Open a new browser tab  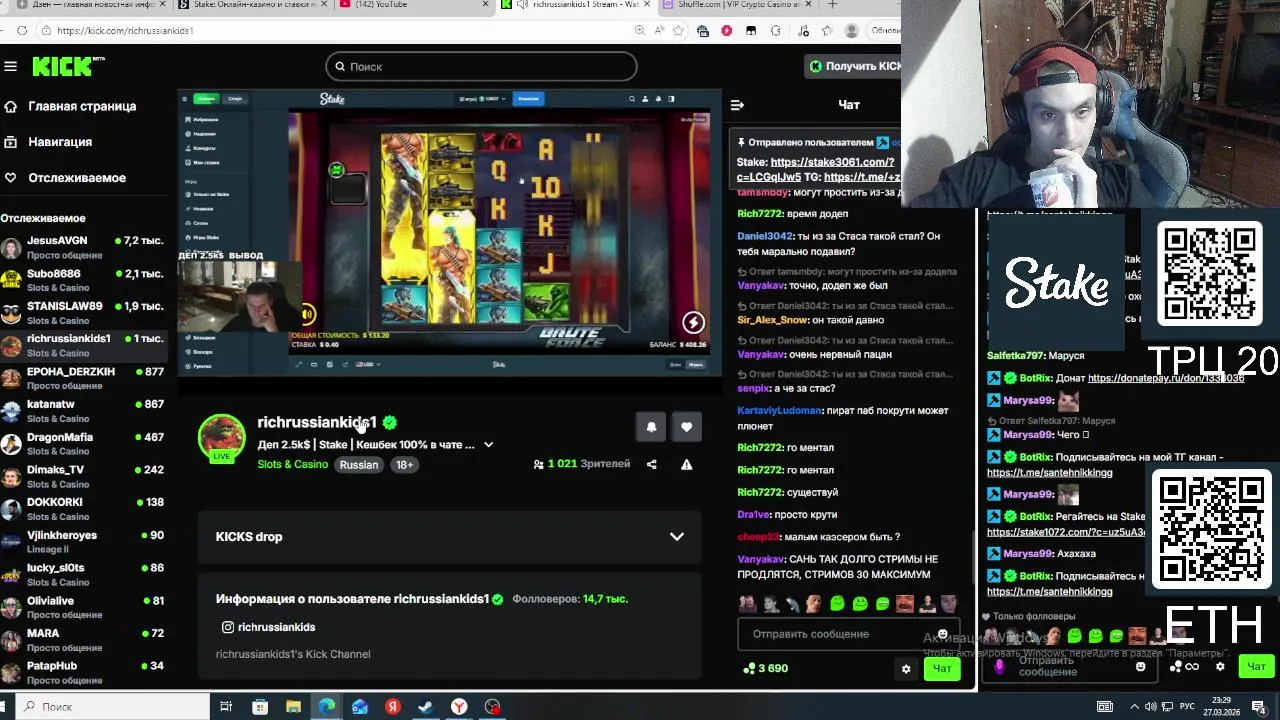click(x=832, y=5)
